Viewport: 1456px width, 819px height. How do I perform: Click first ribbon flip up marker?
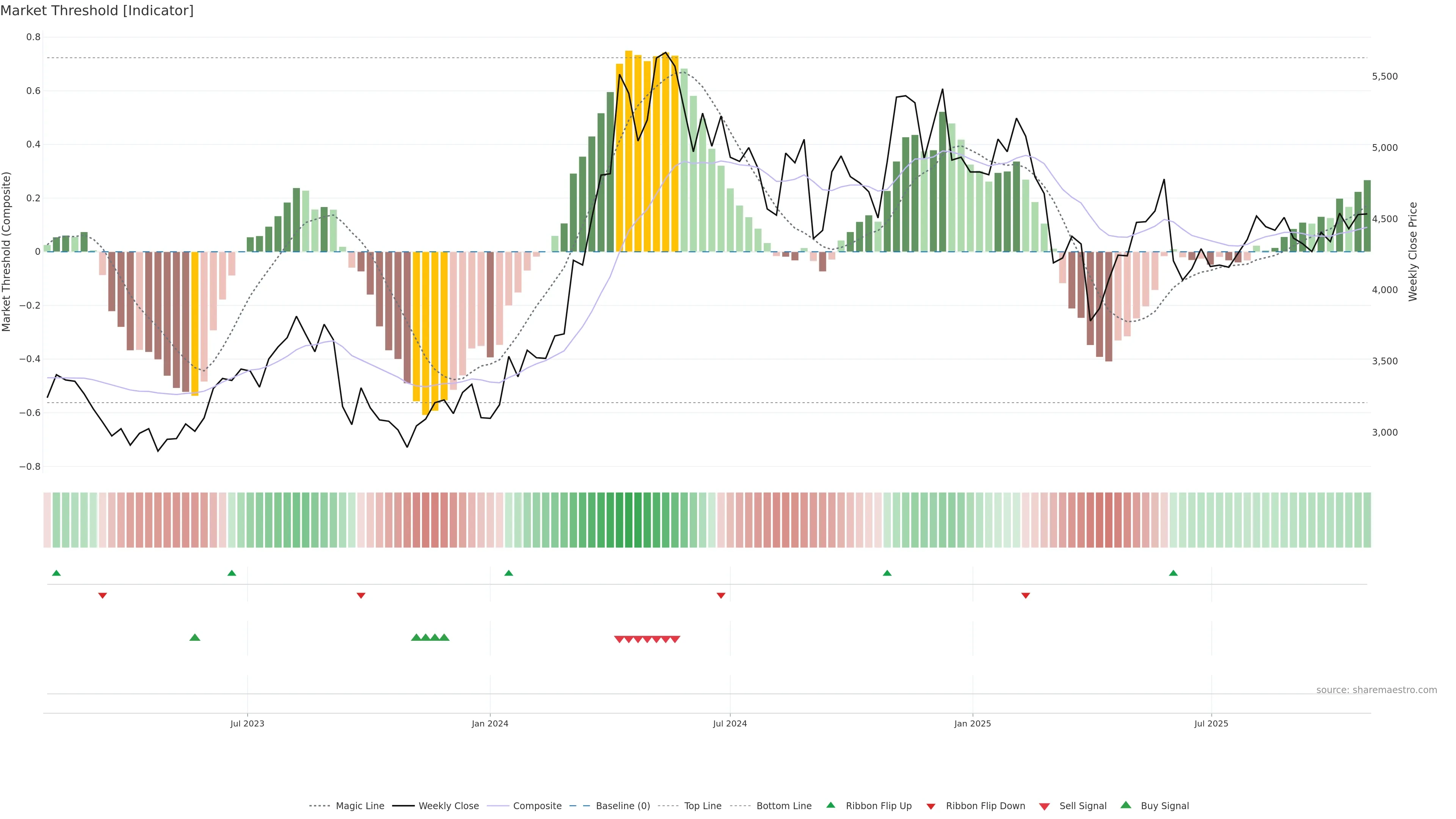(x=56, y=573)
